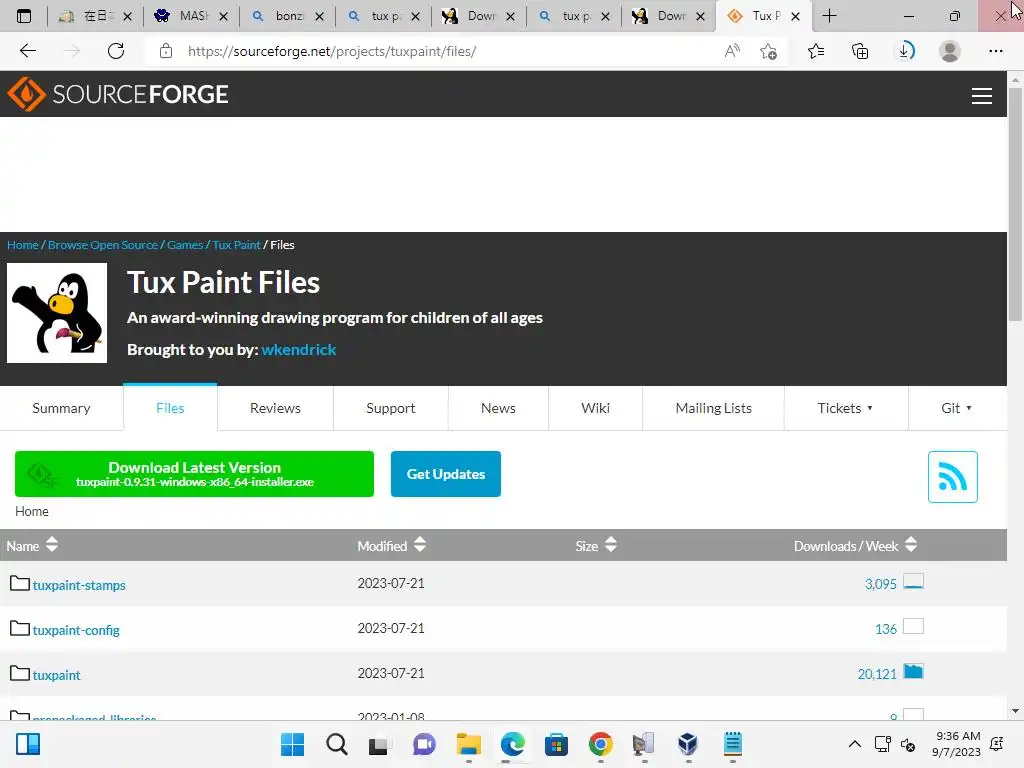Follow Tux Paint breadcrumb link
1024x768 pixels.
click(236, 245)
